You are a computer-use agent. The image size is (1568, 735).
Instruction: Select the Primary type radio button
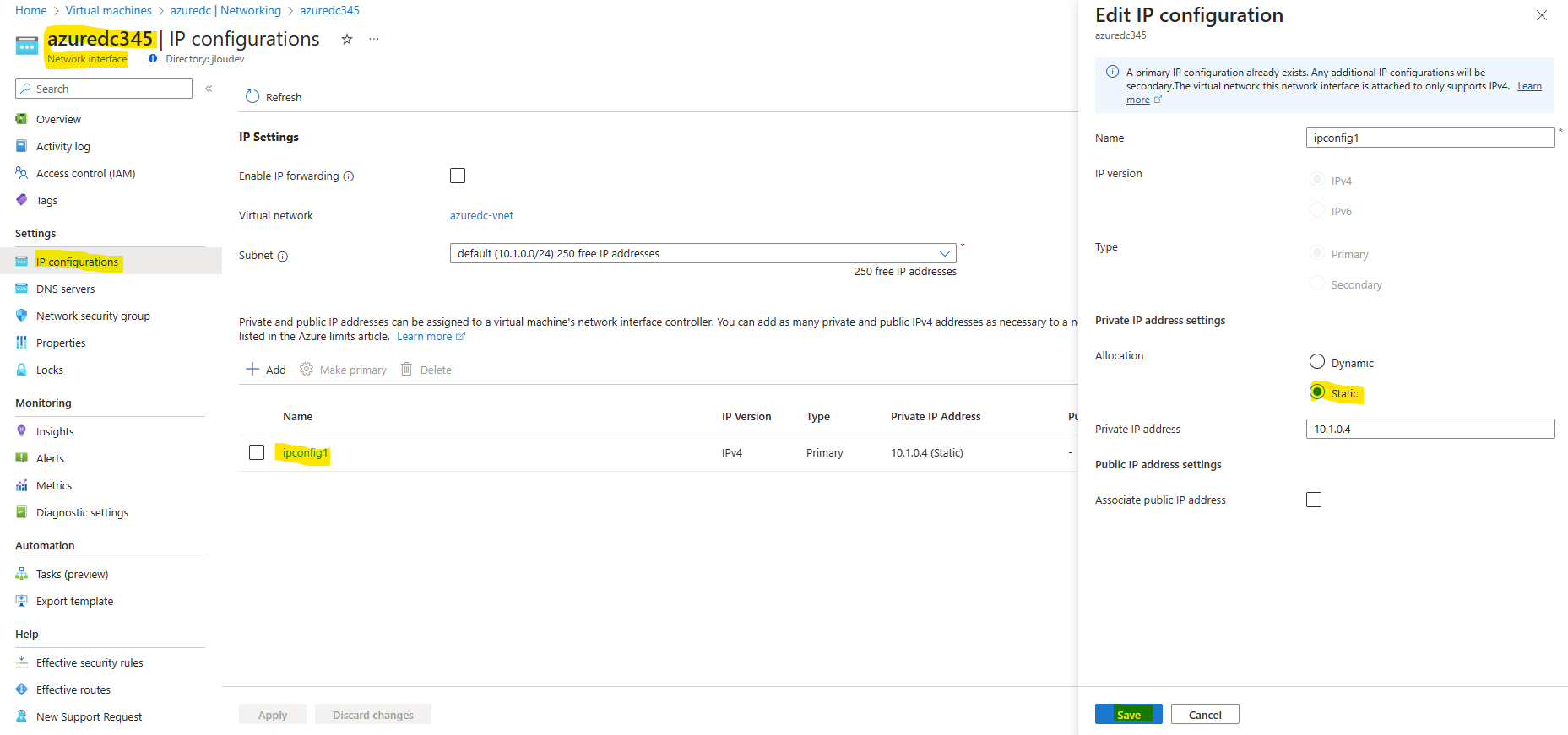[1317, 252]
